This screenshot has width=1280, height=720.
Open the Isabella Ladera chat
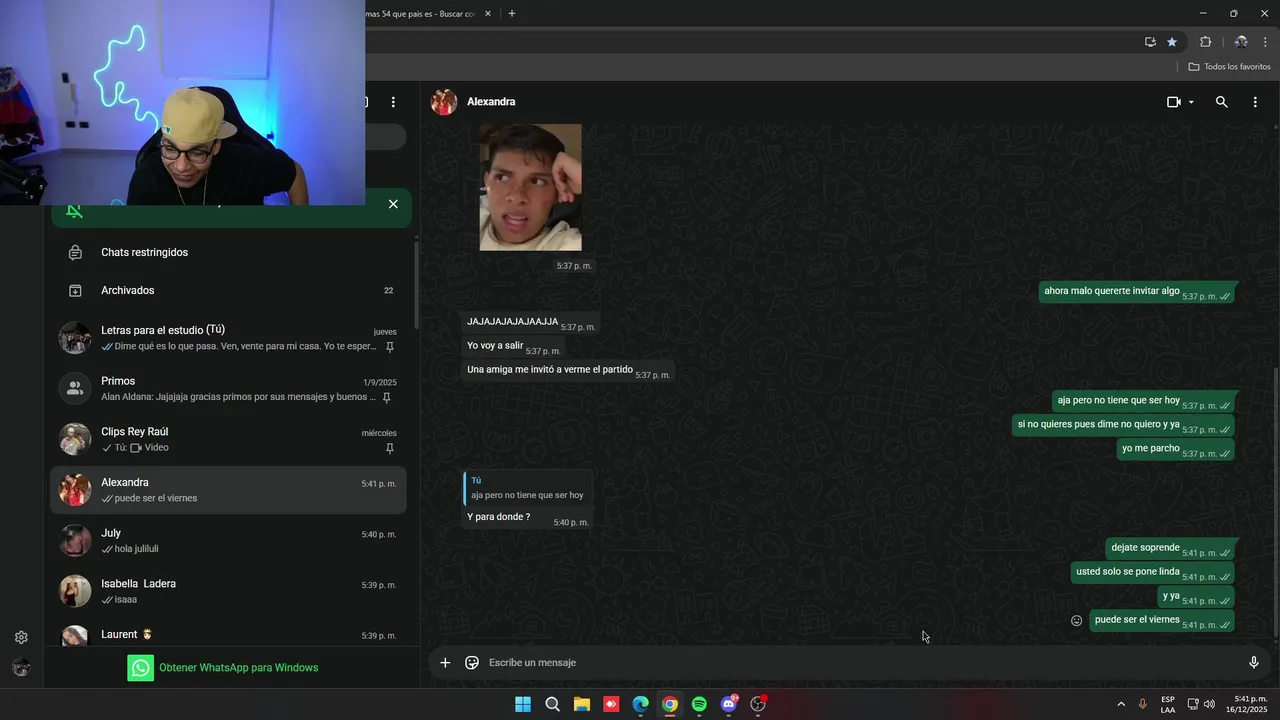pos(228,591)
